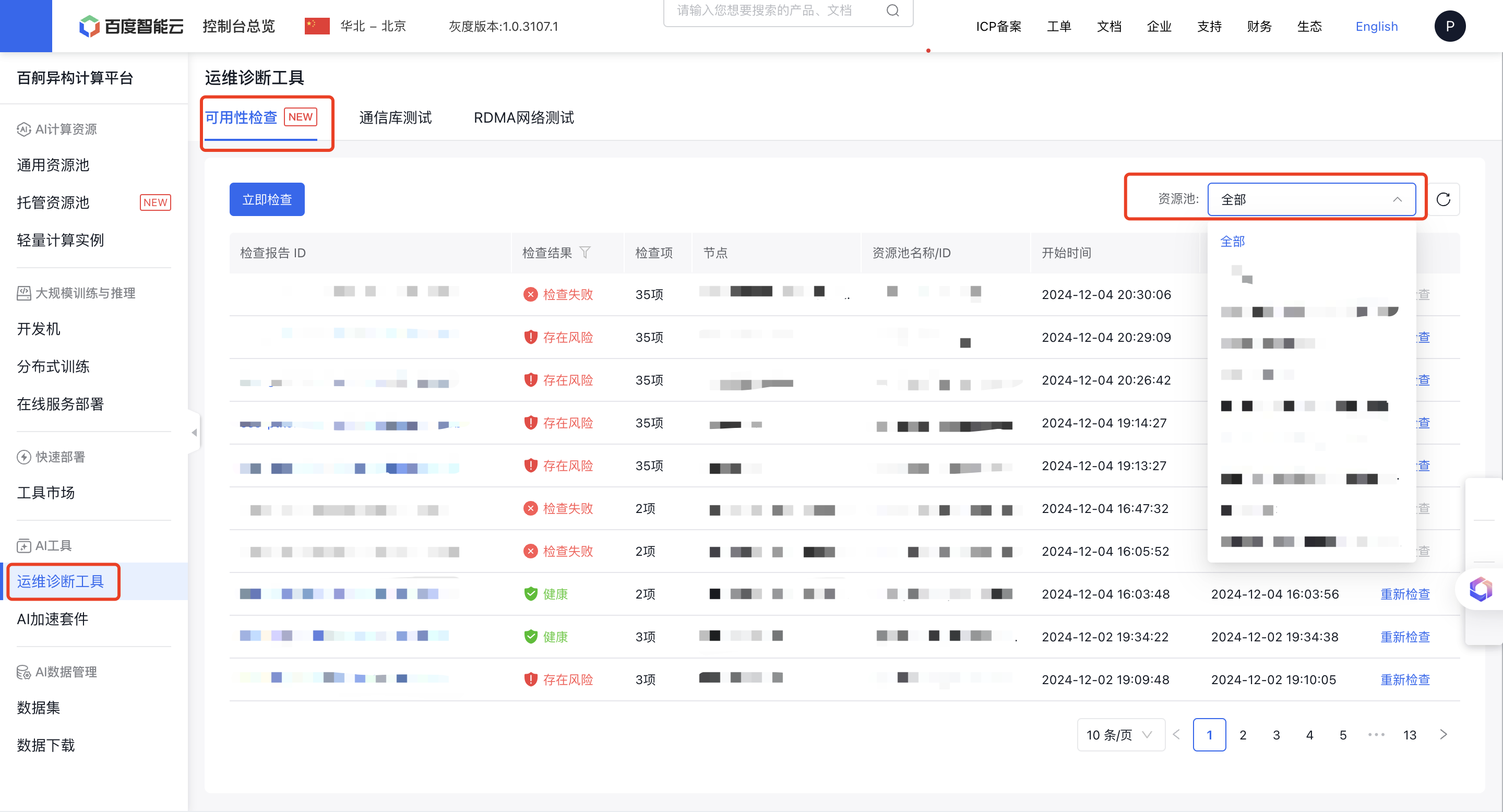Viewport: 1503px width, 812px height.
Task: Click the AI数据管理 section icon
Action: (x=24, y=672)
